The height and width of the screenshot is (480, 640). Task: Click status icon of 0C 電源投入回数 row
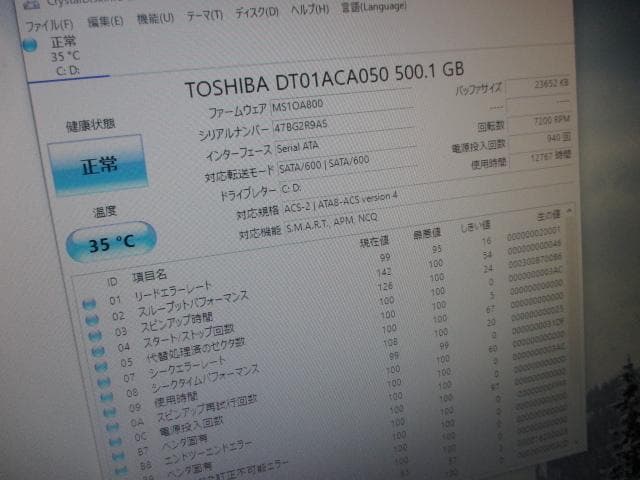[115, 442]
